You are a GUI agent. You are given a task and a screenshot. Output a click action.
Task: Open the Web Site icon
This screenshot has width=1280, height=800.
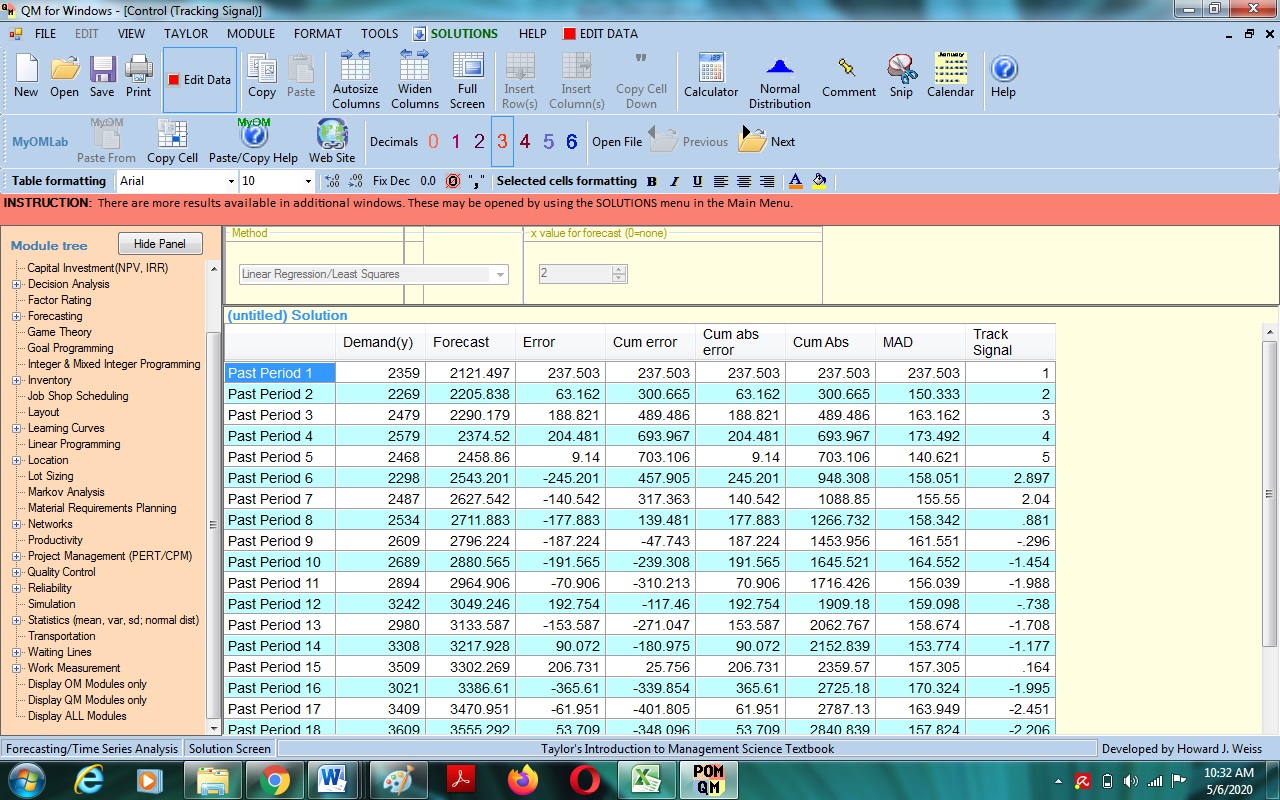(x=332, y=142)
